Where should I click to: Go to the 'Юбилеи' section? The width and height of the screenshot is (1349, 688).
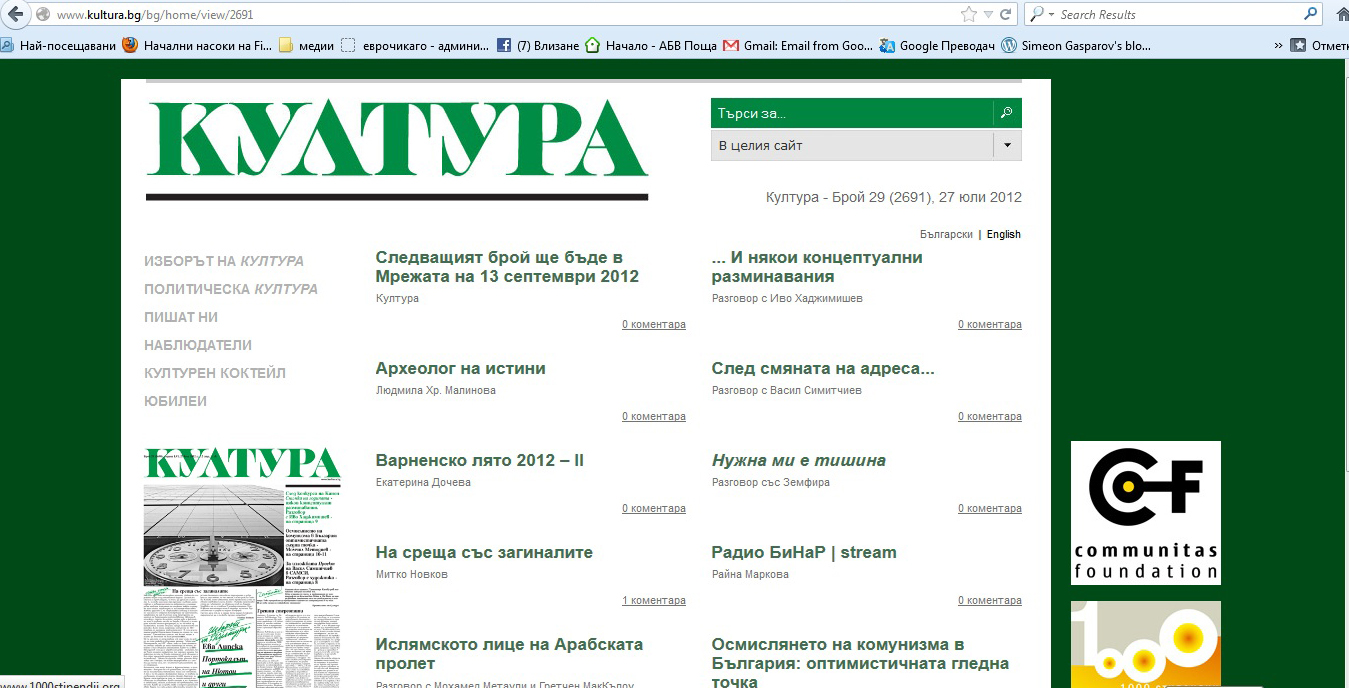point(175,401)
